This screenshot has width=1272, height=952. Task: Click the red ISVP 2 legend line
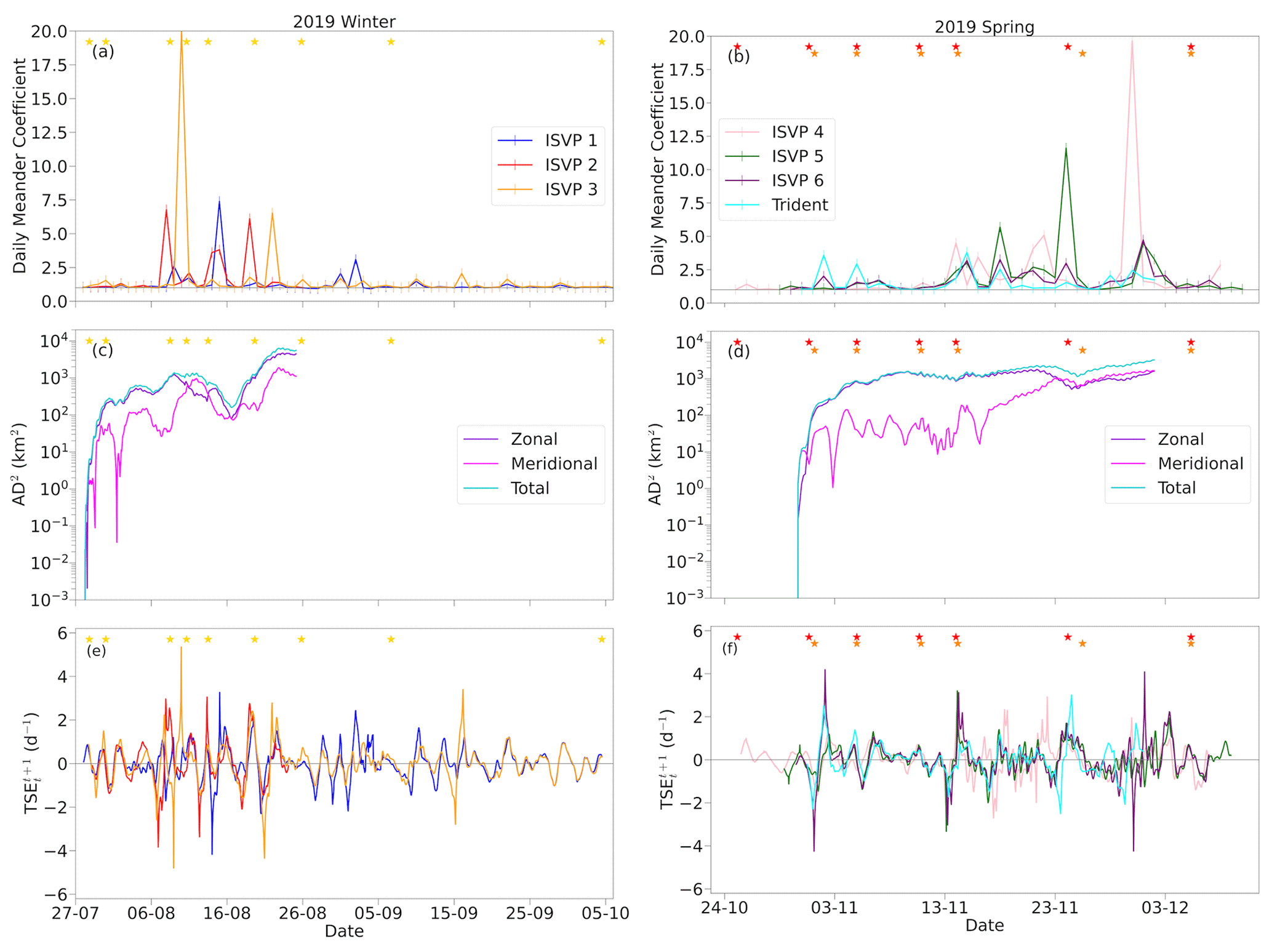point(515,165)
